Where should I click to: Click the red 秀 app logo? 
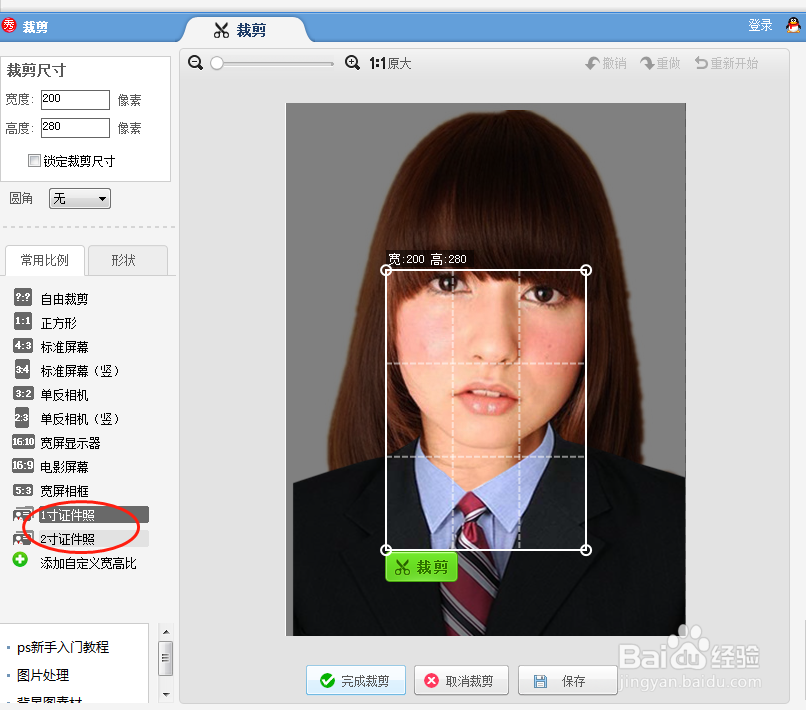[x=9, y=25]
